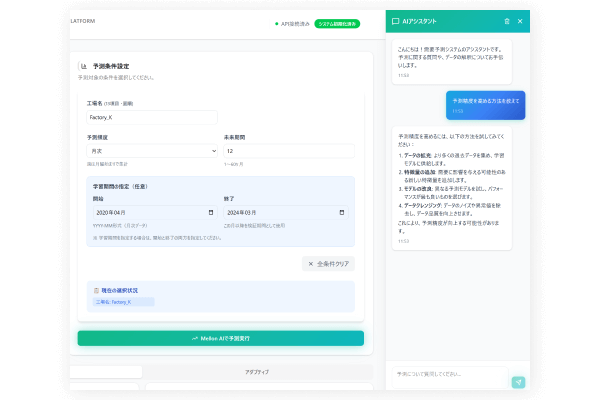
Task: Close the AIアシスタント panel
Action: pos(520,21)
